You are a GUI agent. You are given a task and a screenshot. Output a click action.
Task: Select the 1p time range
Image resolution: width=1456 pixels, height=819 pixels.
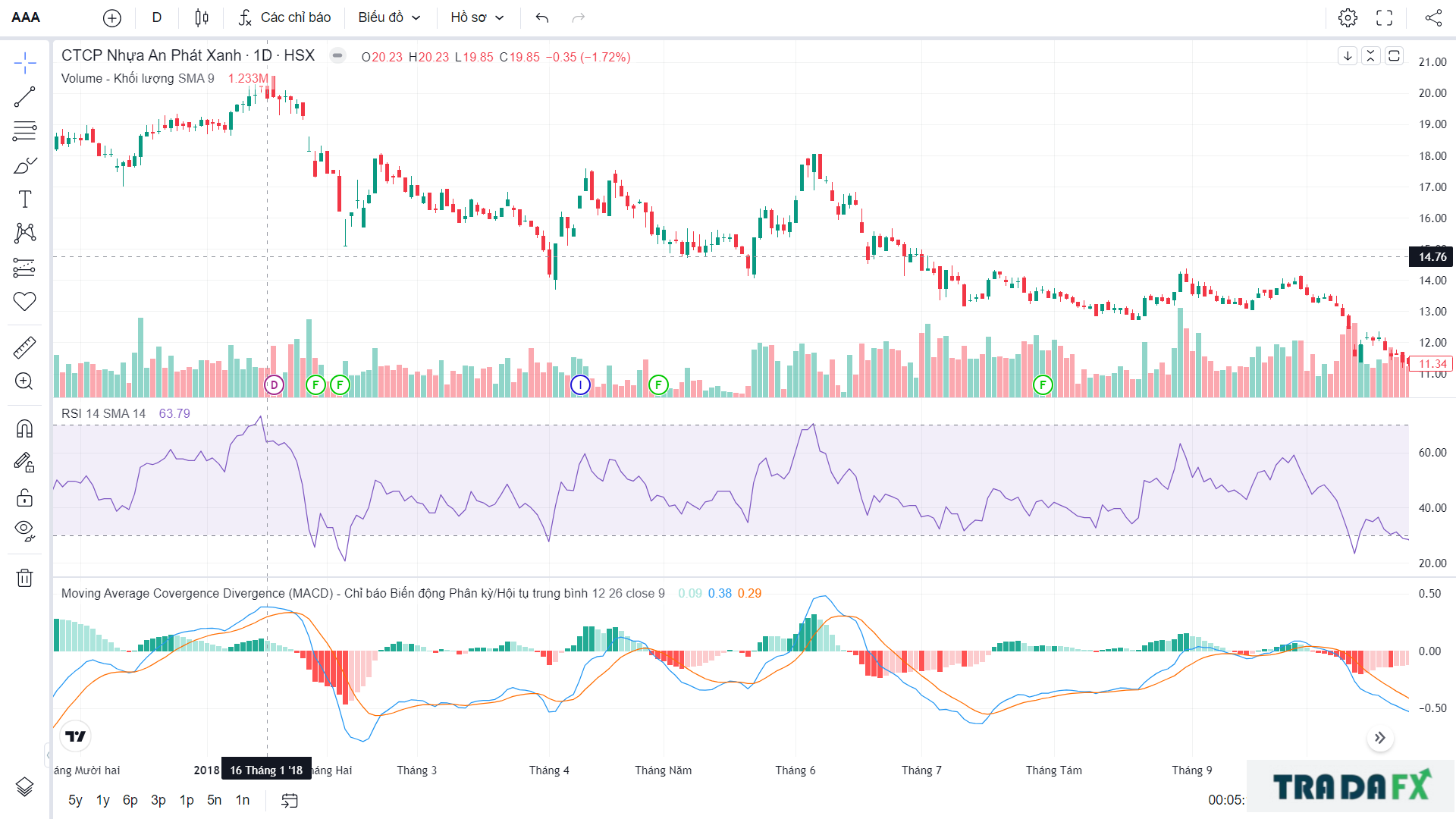(x=187, y=800)
